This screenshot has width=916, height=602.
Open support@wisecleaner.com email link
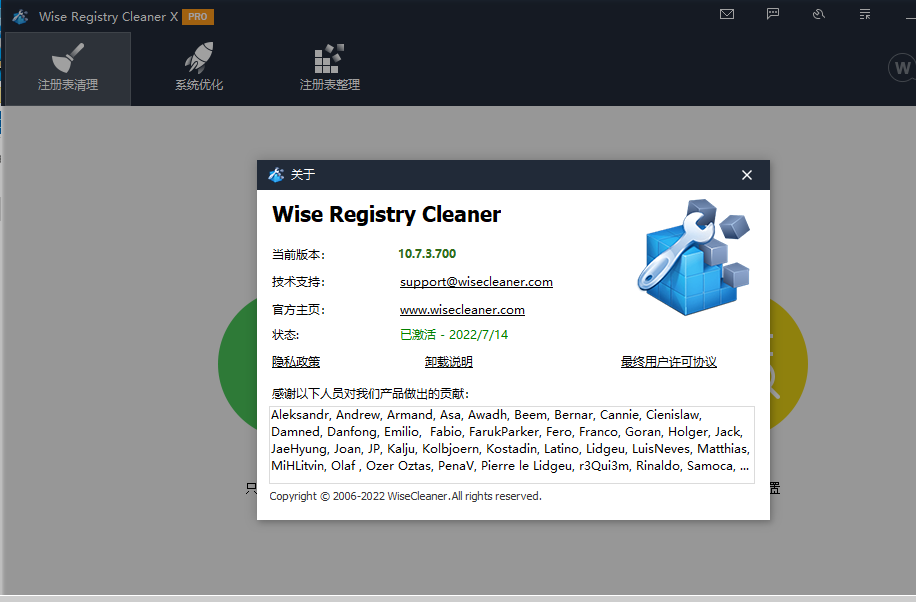476,282
